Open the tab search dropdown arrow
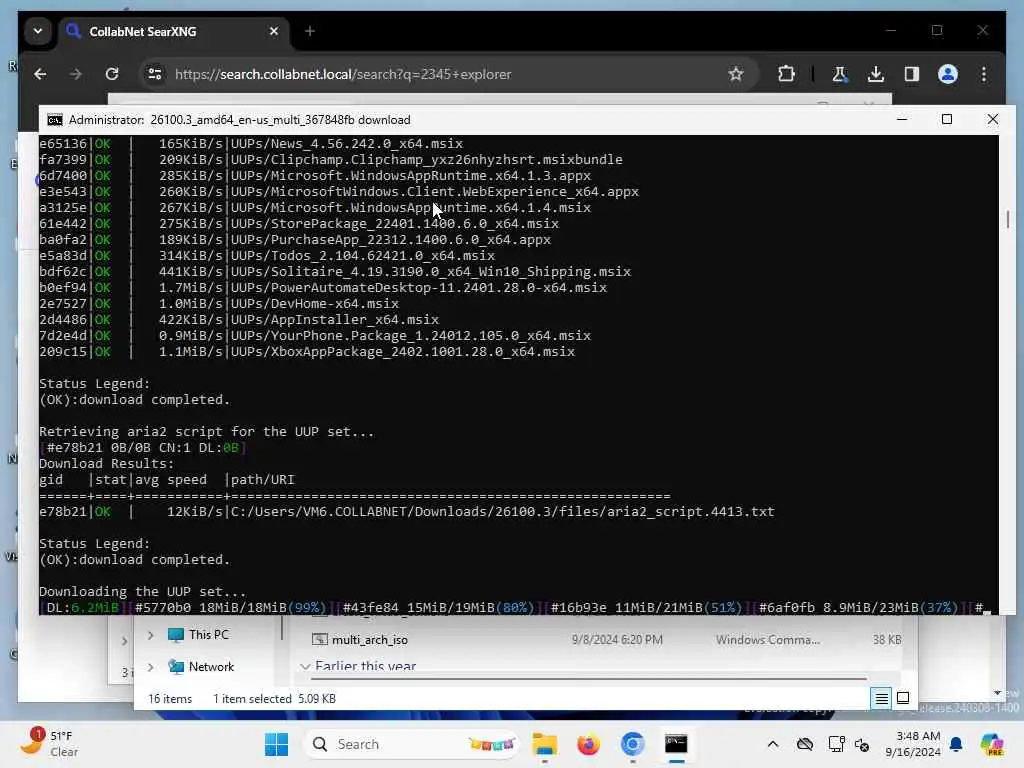Image resolution: width=1024 pixels, height=768 pixels. [x=38, y=31]
